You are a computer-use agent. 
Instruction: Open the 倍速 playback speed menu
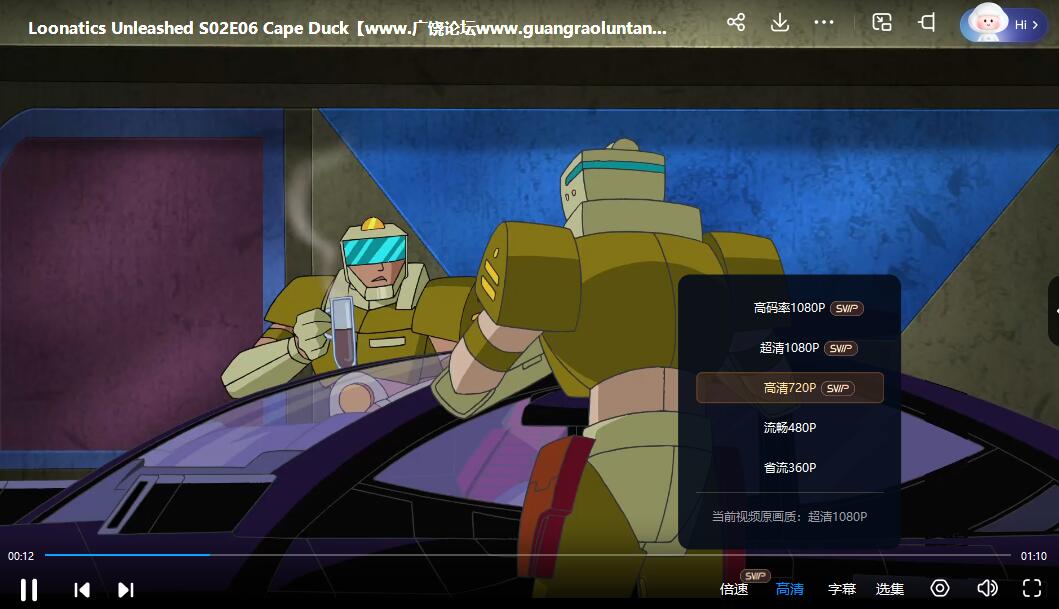[x=734, y=589]
